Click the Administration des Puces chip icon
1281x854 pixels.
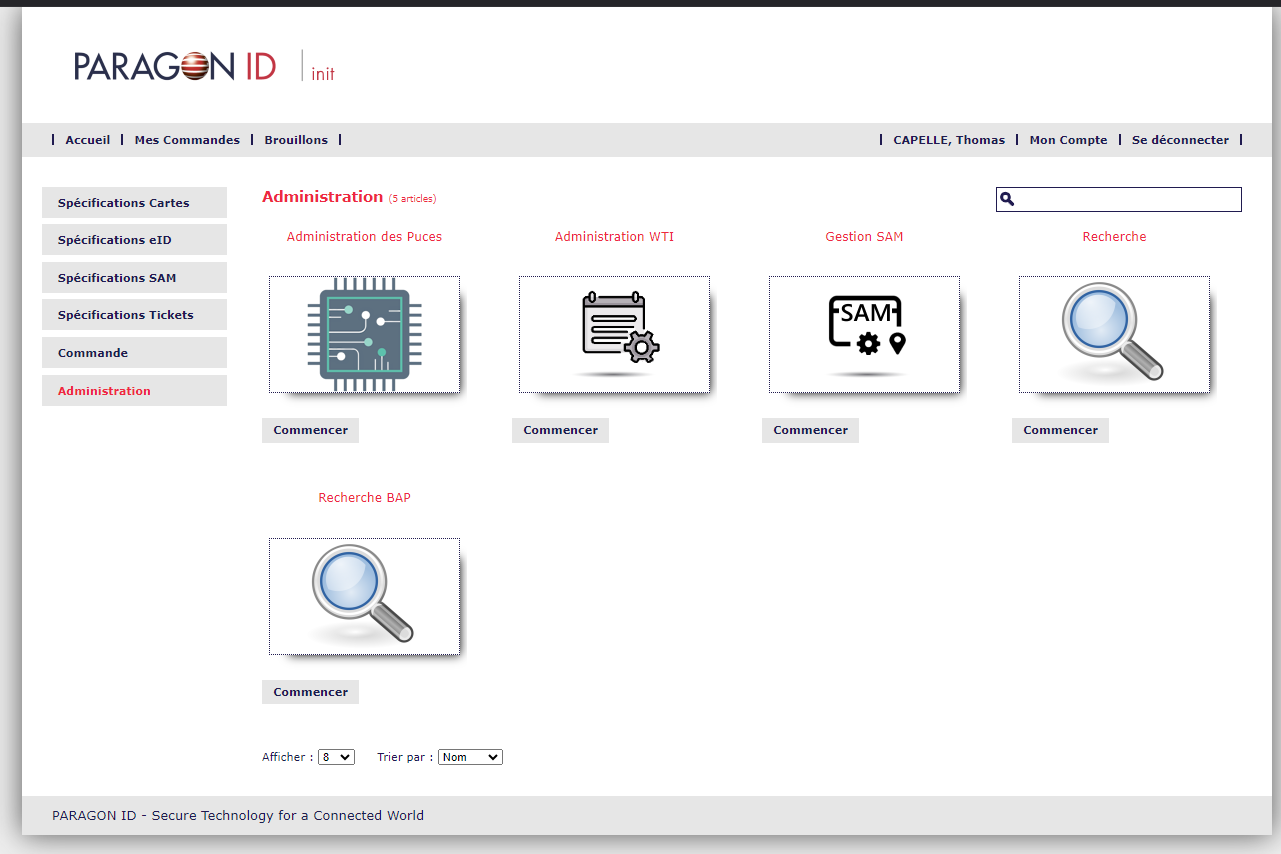(364, 335)
